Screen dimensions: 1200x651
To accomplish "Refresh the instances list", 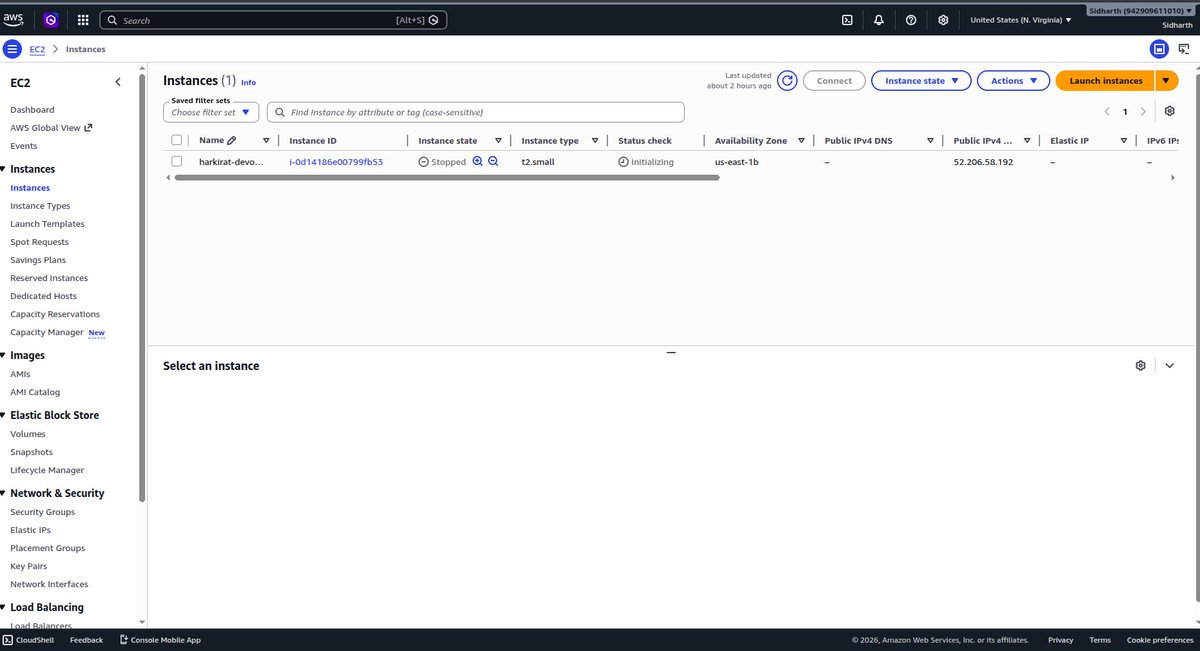I will click(788, 81).
